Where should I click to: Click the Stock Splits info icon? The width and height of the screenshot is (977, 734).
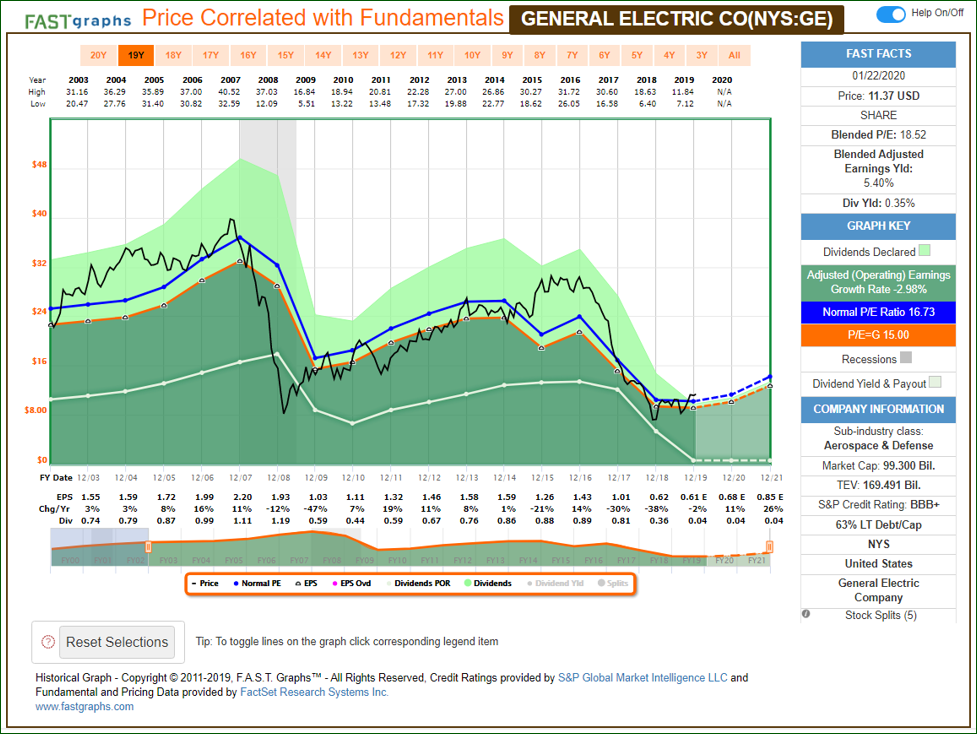806,615
